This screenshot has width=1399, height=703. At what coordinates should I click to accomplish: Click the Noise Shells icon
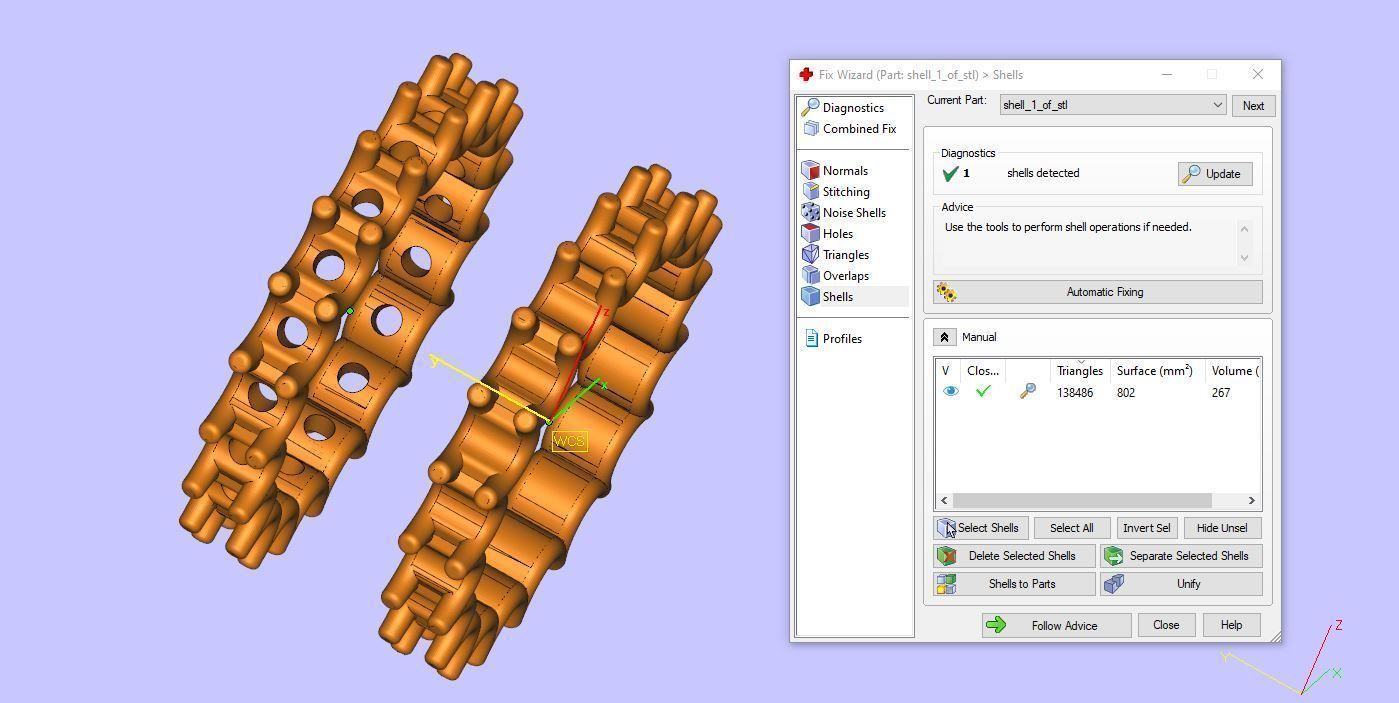(x=811, y=212)
